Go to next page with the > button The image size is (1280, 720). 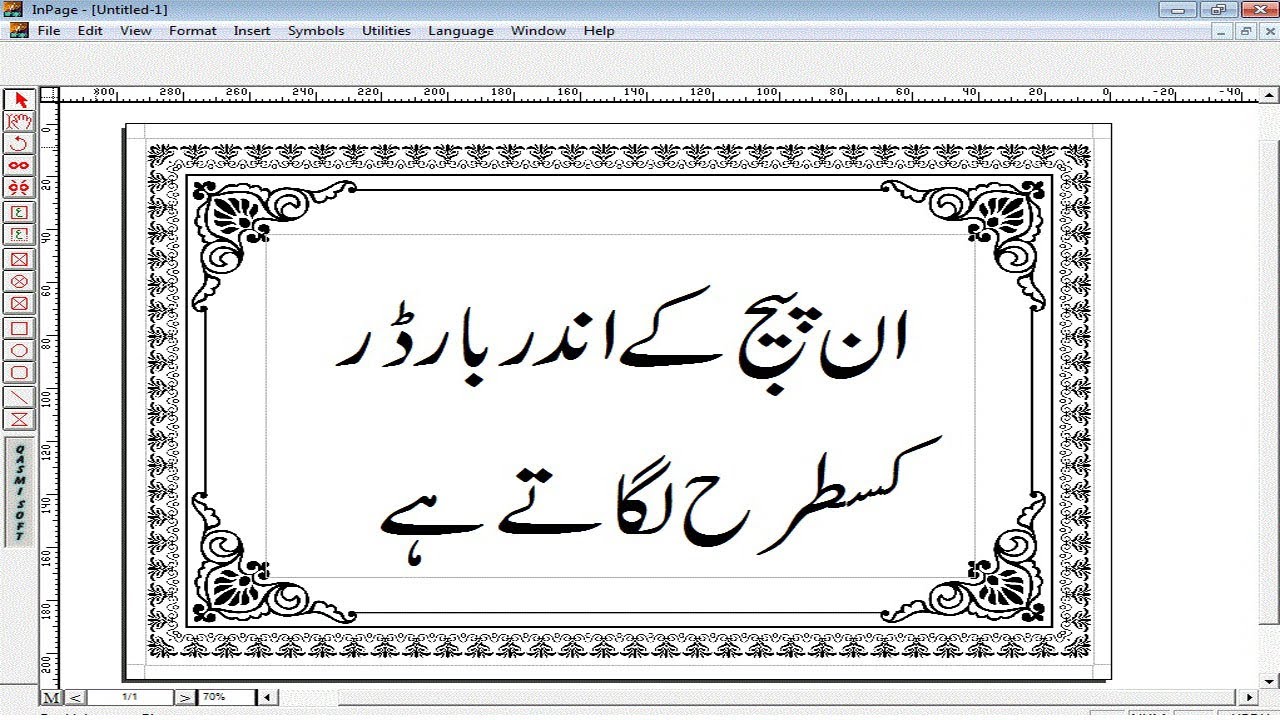(185, 697)
